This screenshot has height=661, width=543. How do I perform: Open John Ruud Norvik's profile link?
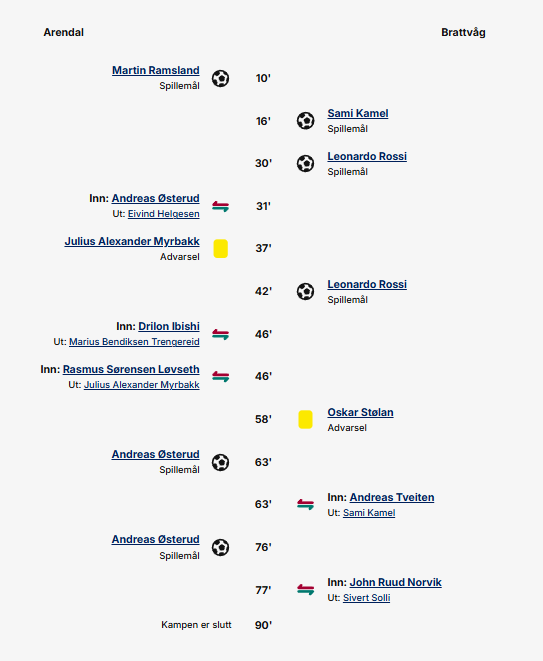coord(395,583)
